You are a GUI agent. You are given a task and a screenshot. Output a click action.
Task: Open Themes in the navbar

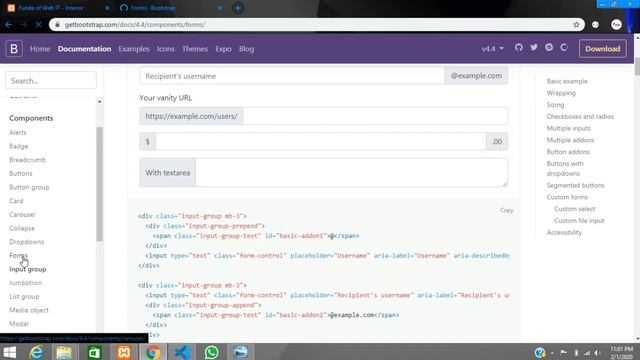click(x=195, y=49)
